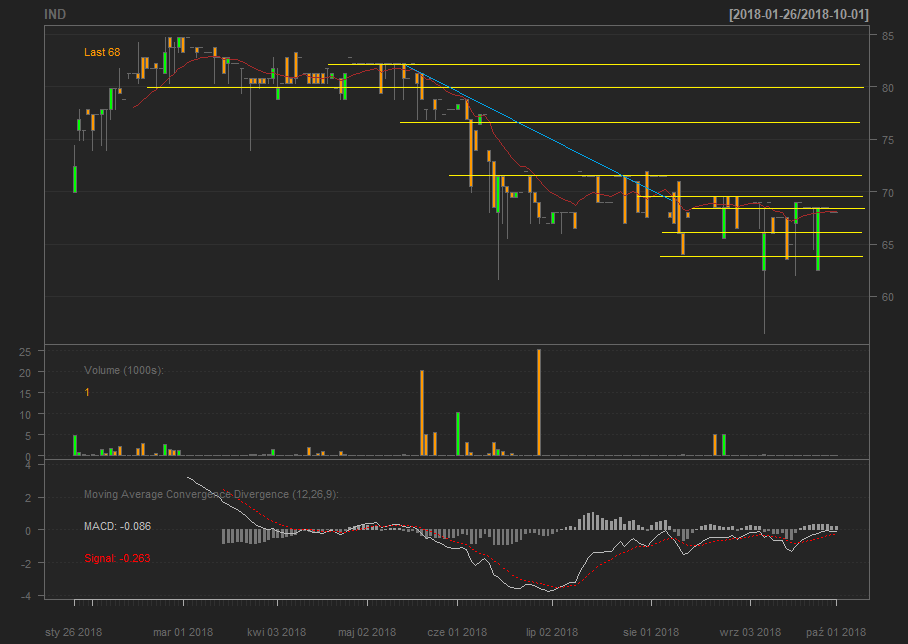The image size is (908, 644).
Task: Select the 'wrz 03 2018' date label
Action: [750, 632]
